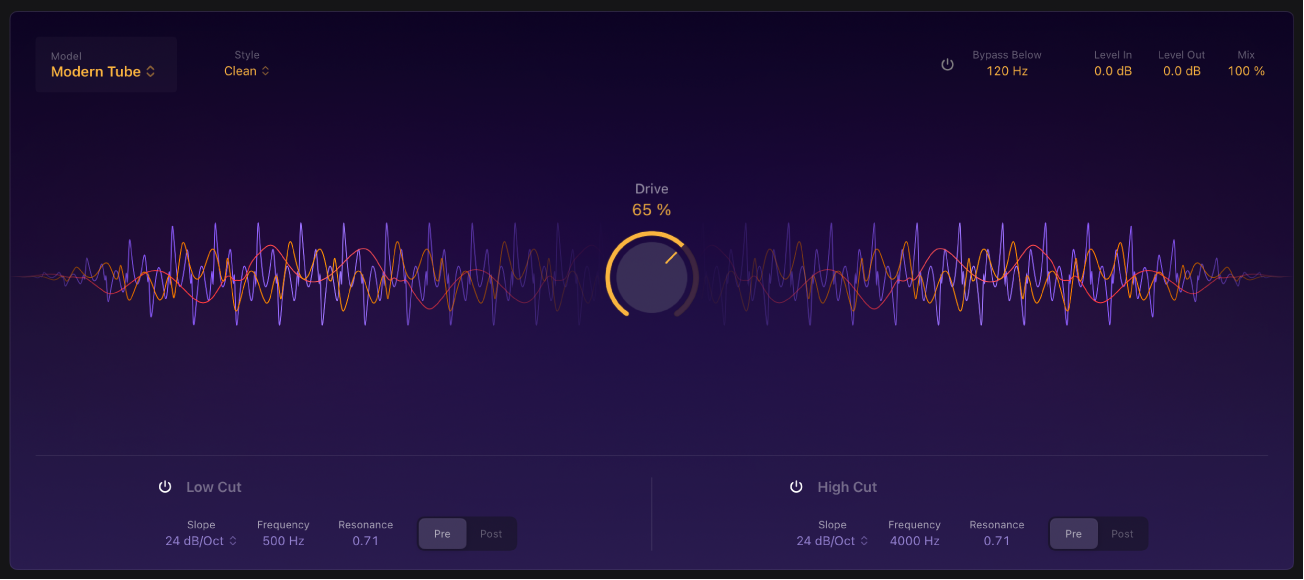This screenshot has height=580, width=1304.
Task: Click the Level In 0.0 dB value
Action: coord(1113,72)
